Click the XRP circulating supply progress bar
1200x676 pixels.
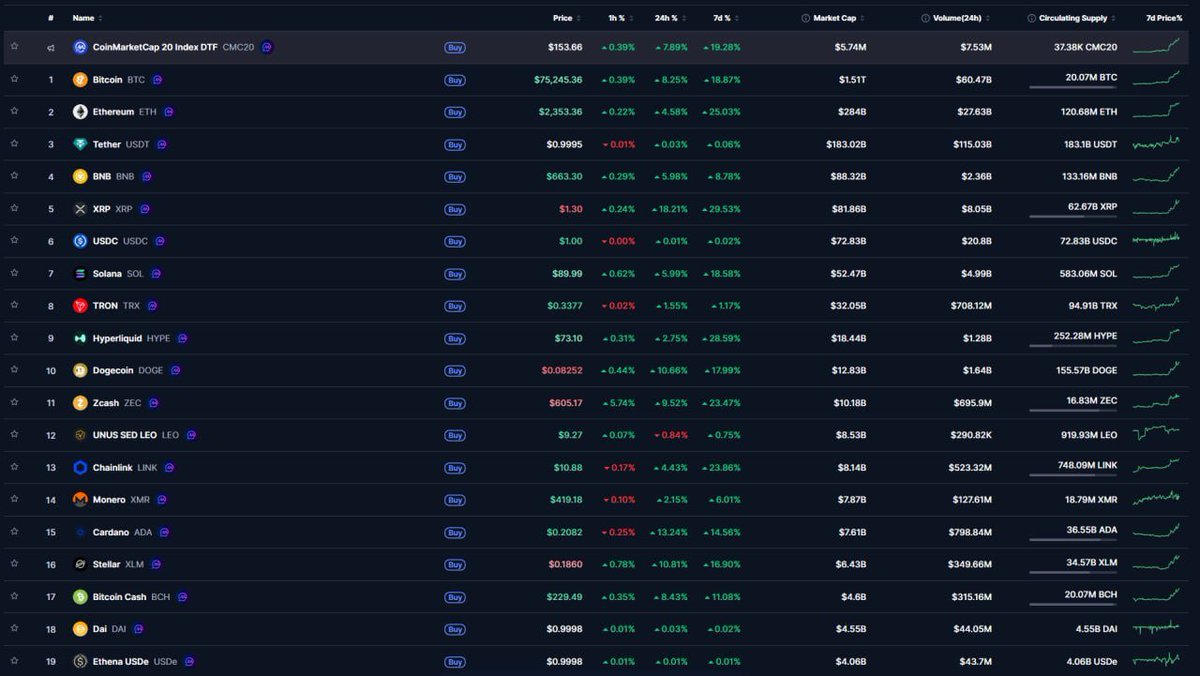pyautogui.click(x=1073, y=216)
